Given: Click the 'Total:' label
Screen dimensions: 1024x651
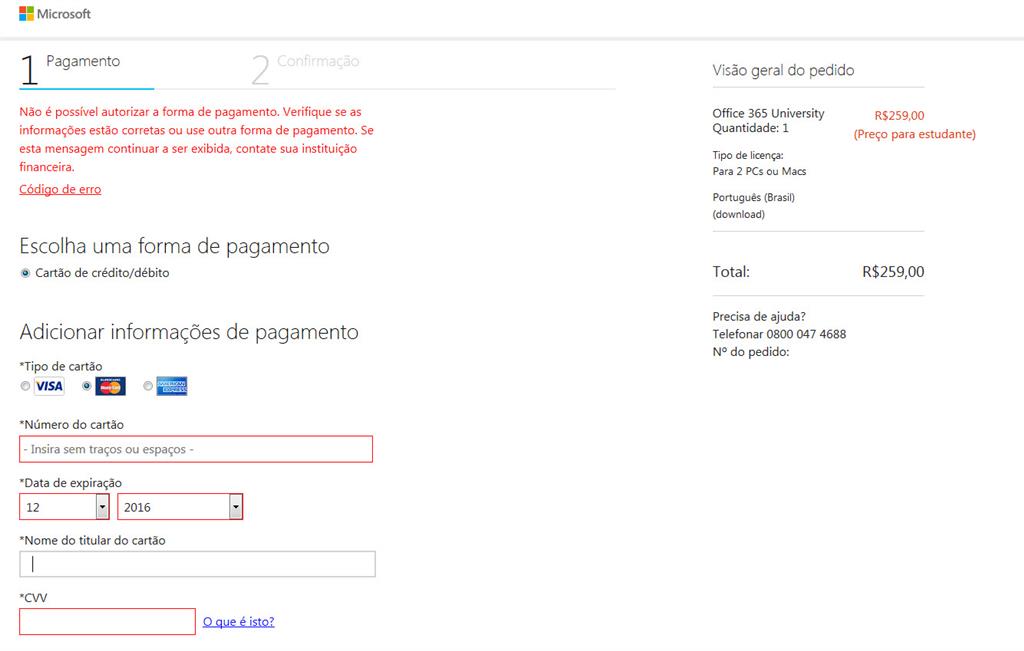Looking at the screenshot, I should pos(731,272).
